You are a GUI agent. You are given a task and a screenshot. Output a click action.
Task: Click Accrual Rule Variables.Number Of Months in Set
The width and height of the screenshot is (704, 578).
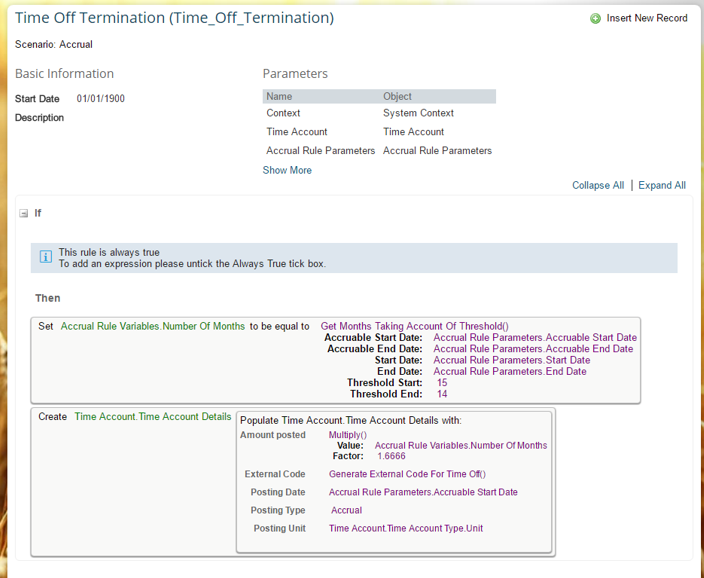click(x=153, y=327)
